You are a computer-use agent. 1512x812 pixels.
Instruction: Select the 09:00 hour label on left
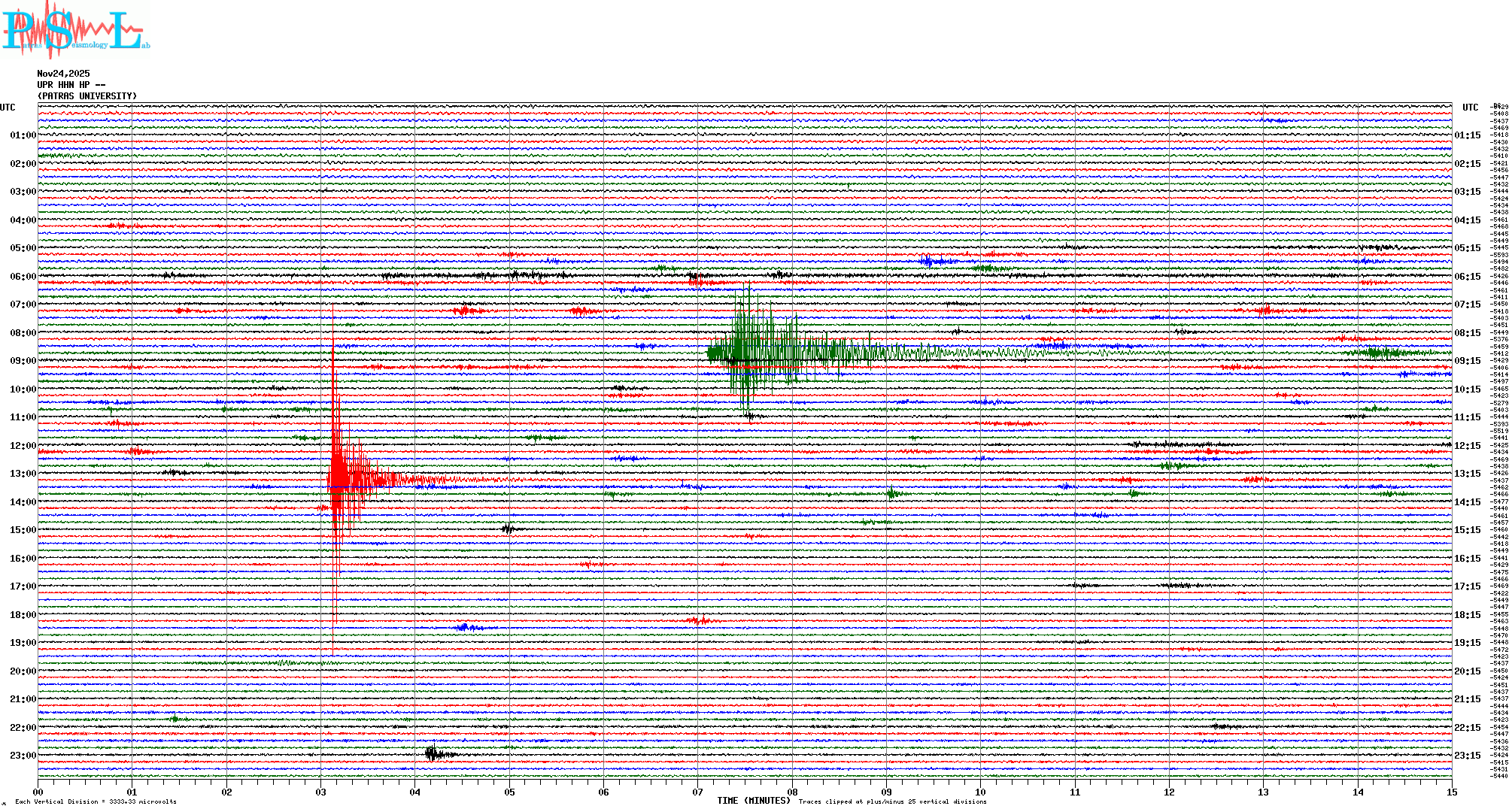(23, 361)
